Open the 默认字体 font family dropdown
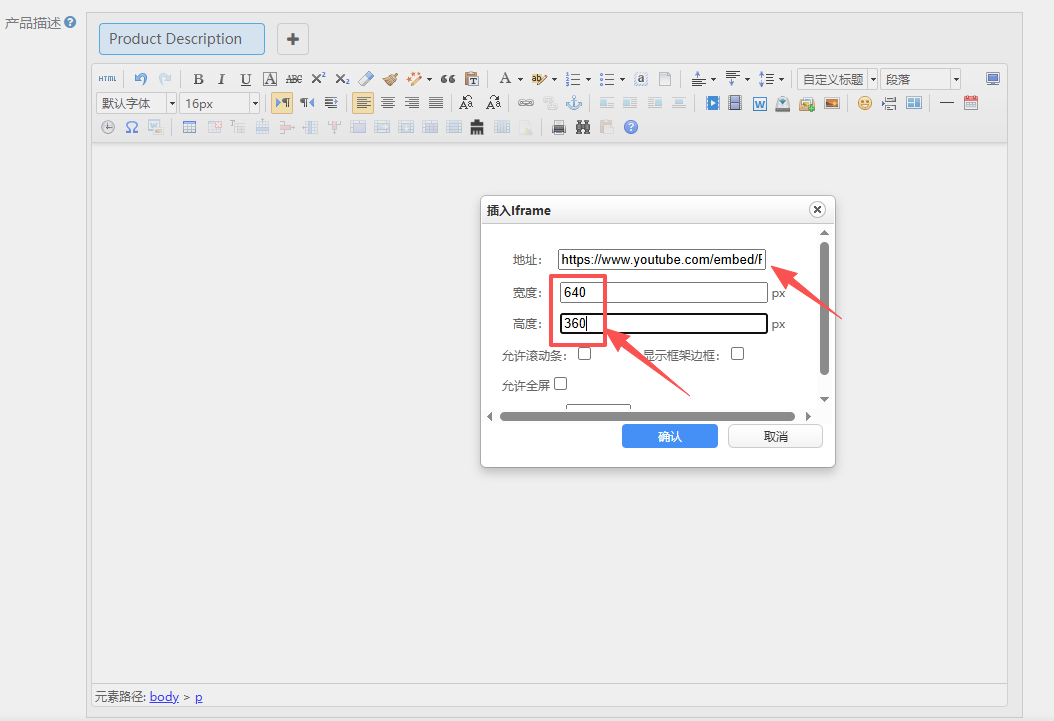 coord(137,103)
